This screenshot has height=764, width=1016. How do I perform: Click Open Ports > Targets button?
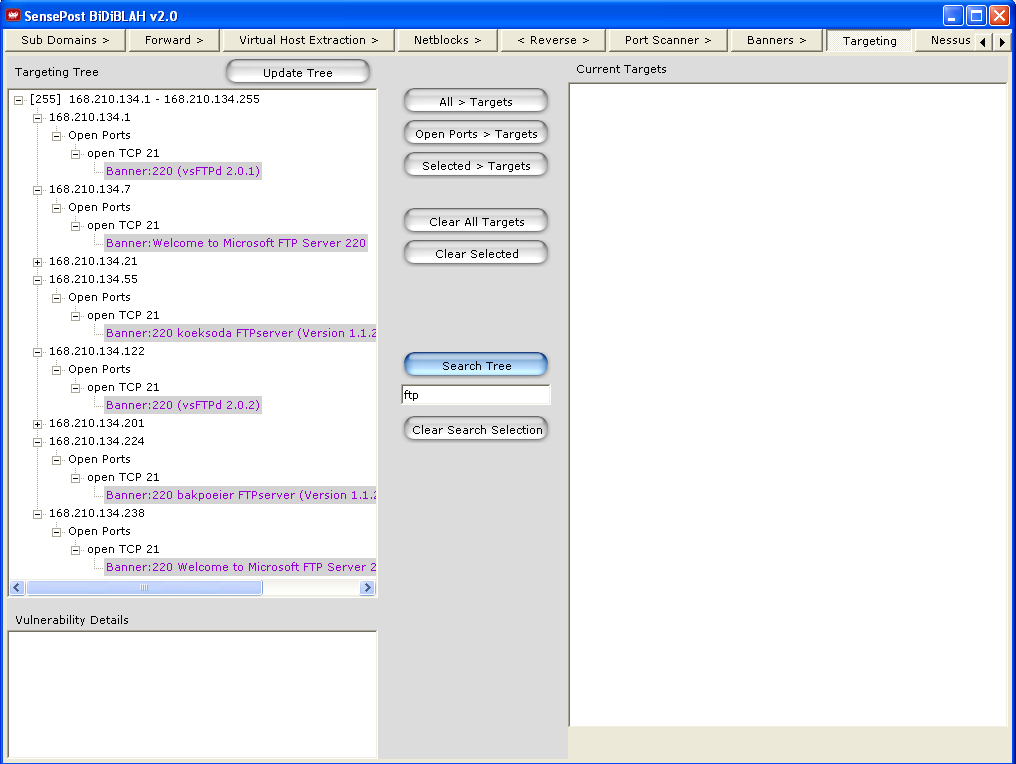pos(476,134)
